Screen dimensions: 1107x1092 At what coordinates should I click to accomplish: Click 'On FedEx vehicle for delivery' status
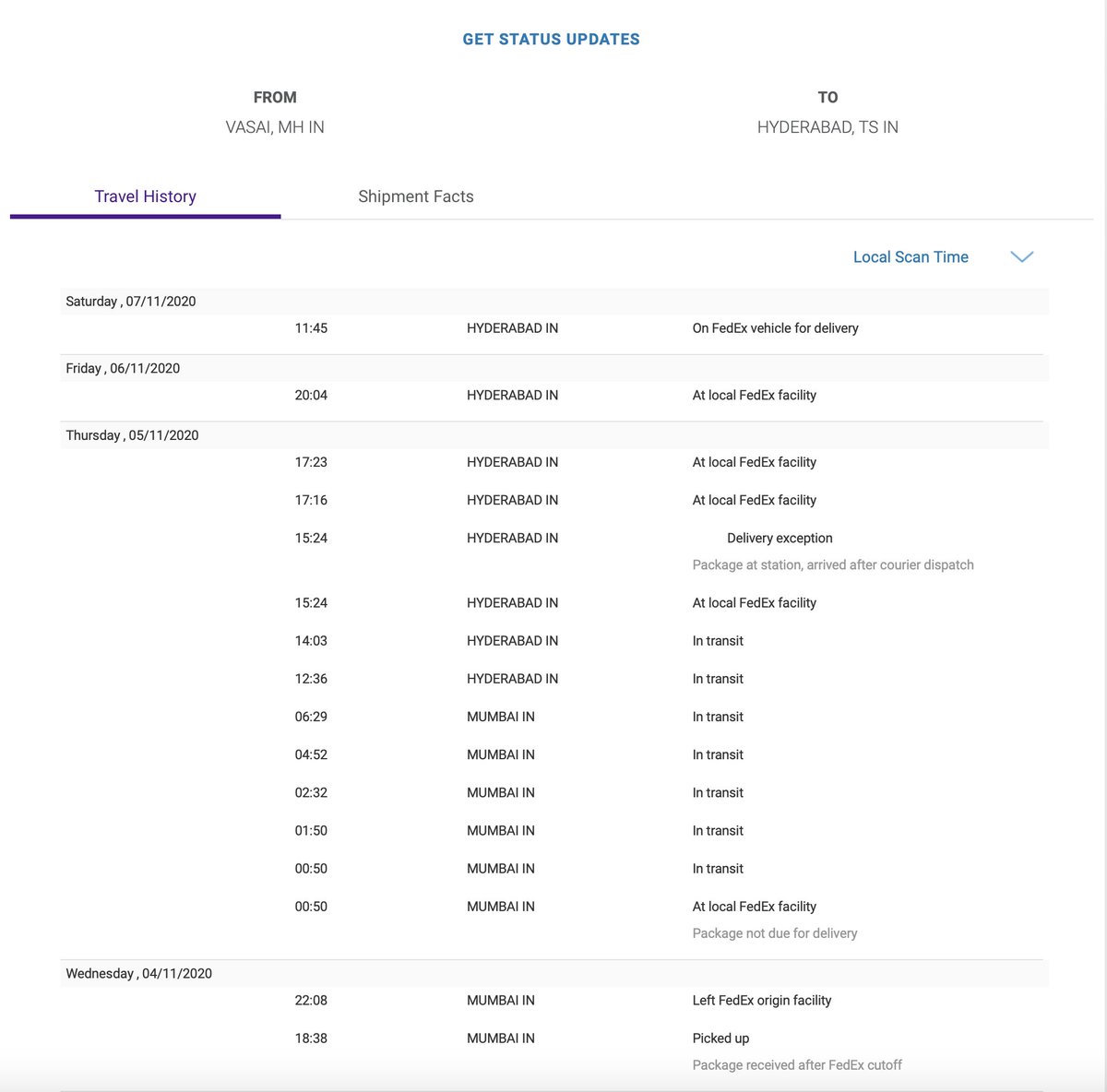click(x=775, y=328)
